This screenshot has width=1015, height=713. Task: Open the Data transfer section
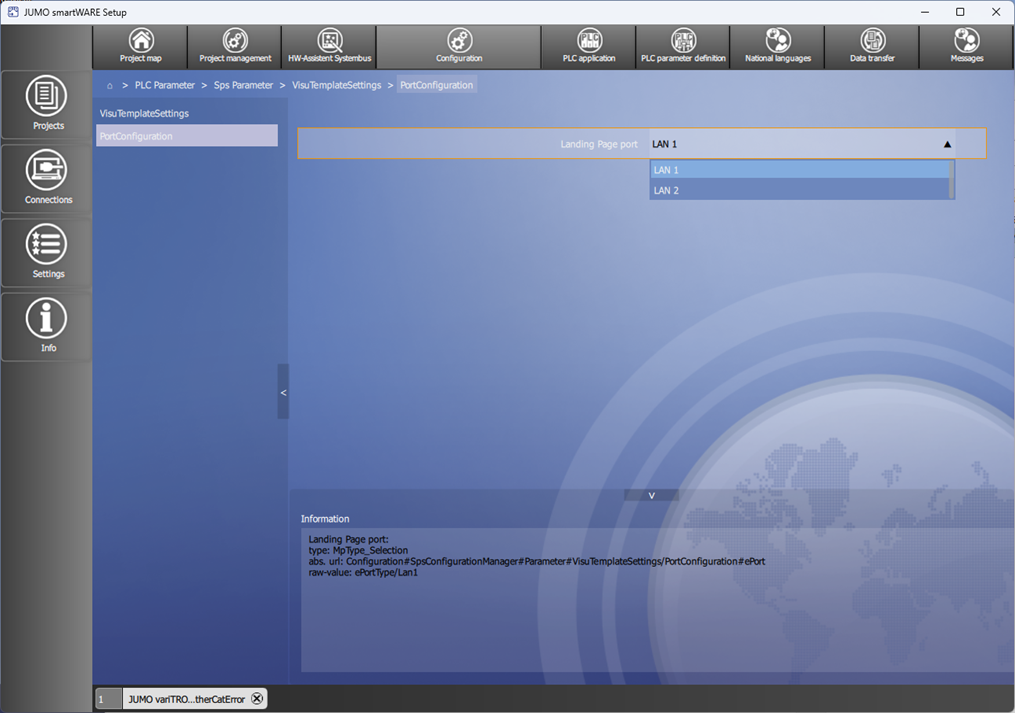(x=873, y=46)
